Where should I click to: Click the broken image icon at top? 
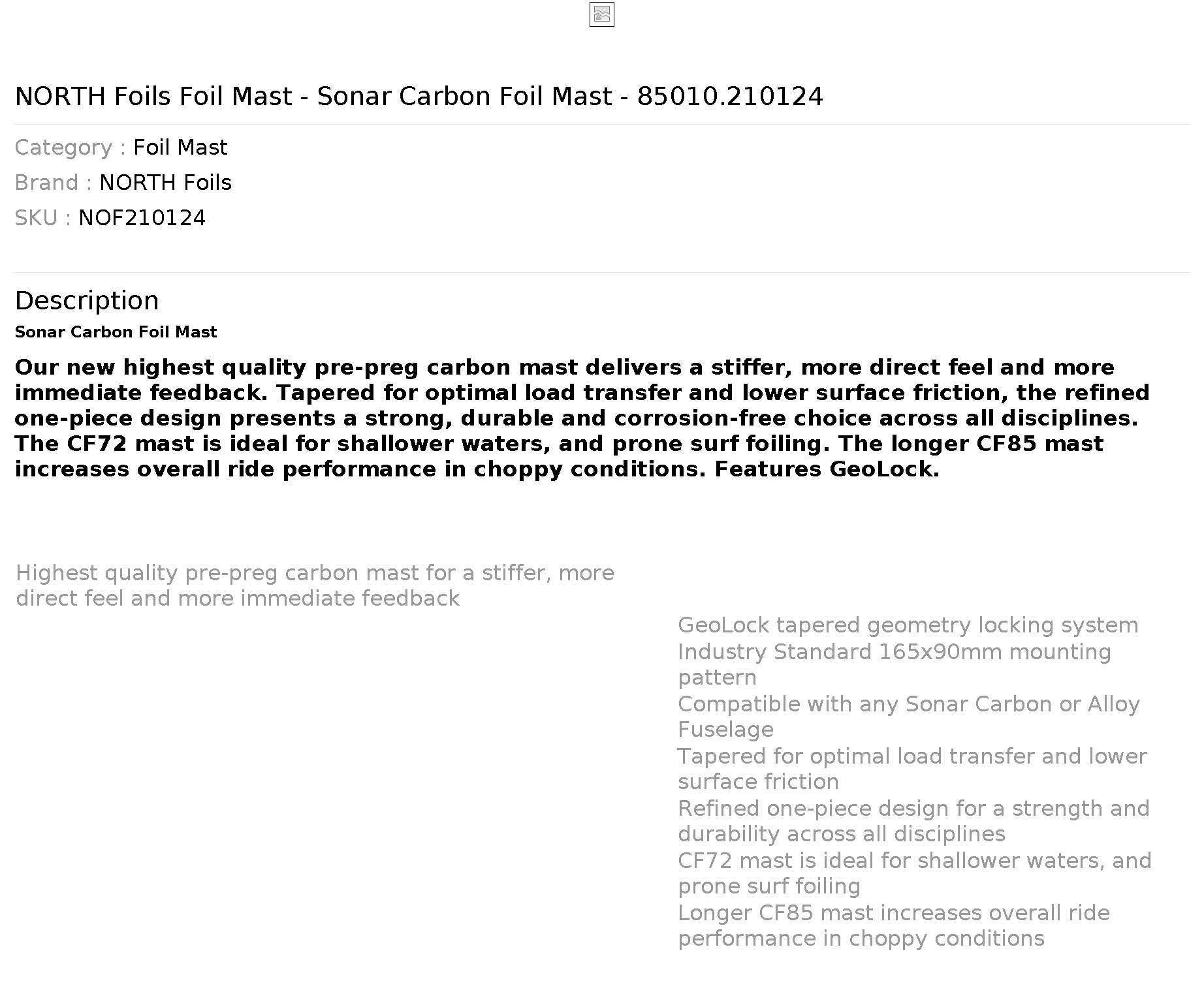tap(601, 14)
